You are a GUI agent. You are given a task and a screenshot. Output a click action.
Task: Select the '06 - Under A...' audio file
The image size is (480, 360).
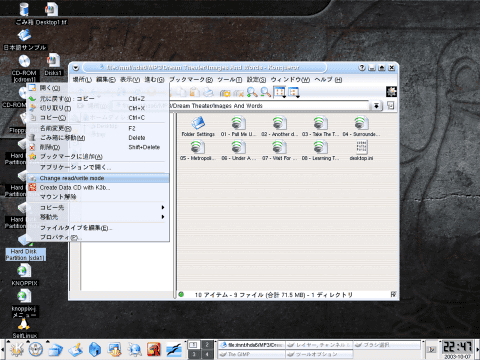click(238, 150)
